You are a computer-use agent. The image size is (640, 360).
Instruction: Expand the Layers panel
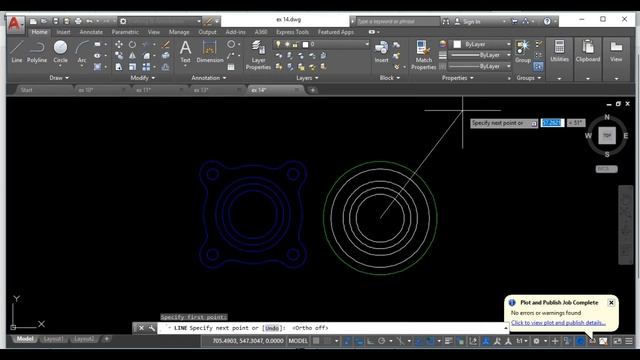[x=307, y=78]
